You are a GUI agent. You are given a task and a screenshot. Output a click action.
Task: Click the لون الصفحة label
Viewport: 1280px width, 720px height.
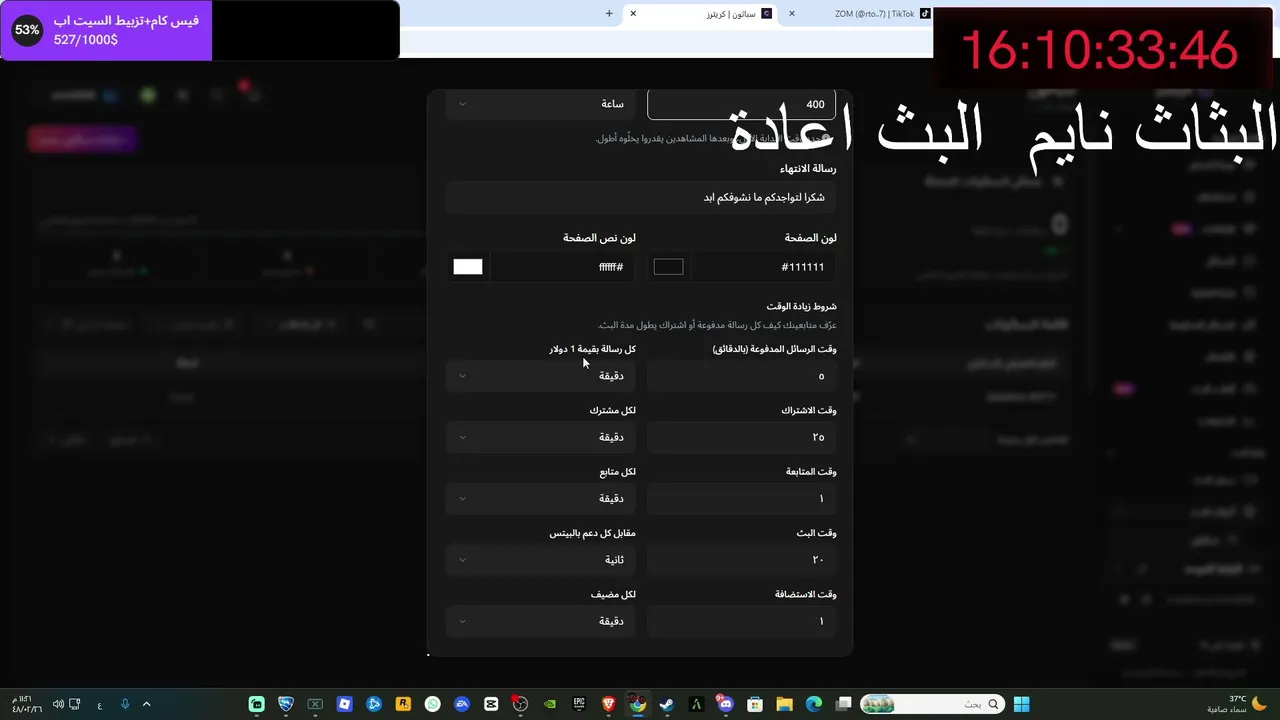[811, 238]
